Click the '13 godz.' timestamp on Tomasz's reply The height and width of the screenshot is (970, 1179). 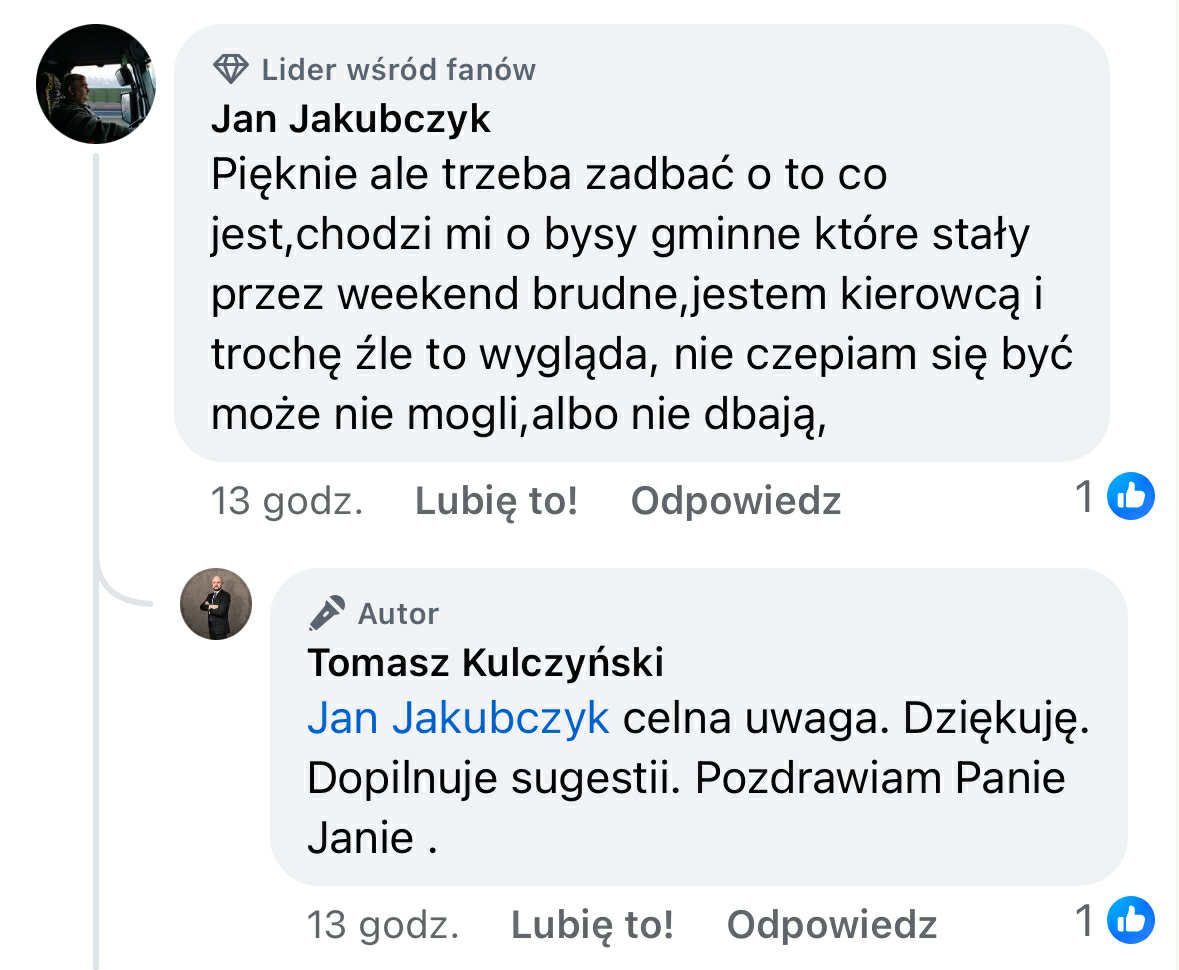point(382,925)
